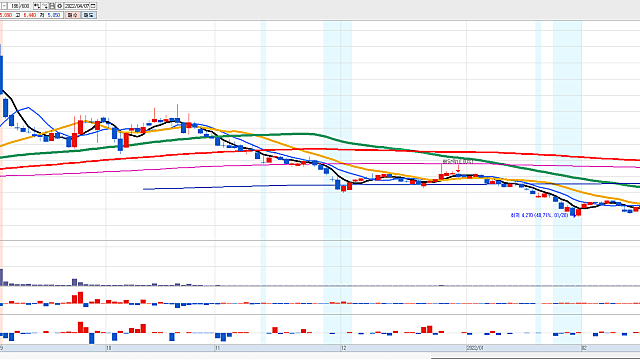Click the low price value 5,050
Image resolution: width=640 pixels, height=360 pixels.
click(54, 15)
